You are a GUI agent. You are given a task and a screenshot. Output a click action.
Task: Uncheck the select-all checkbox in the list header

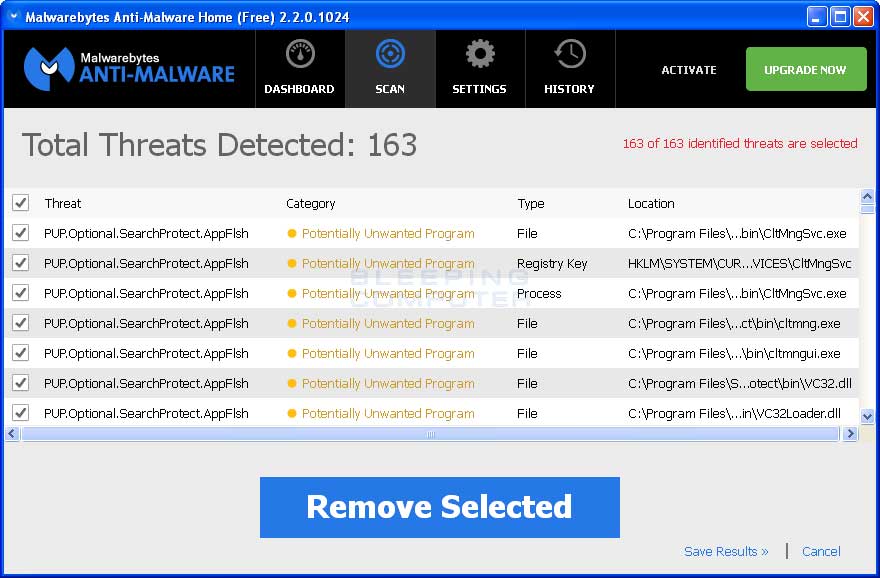[x=21, y=202]
